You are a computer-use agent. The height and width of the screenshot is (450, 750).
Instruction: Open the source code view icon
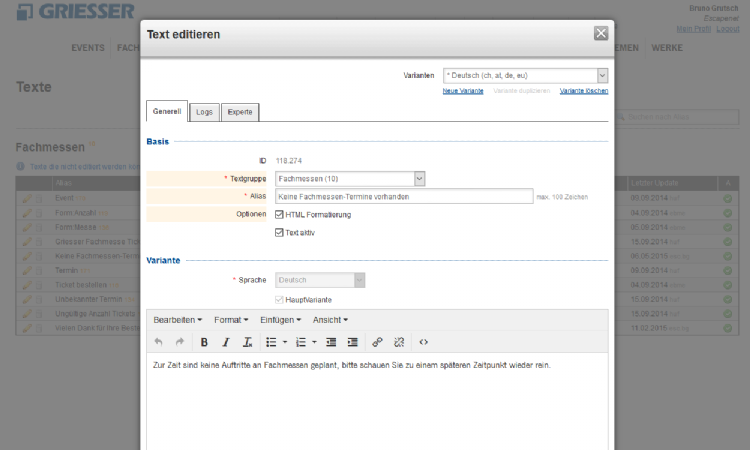point(424,342)
